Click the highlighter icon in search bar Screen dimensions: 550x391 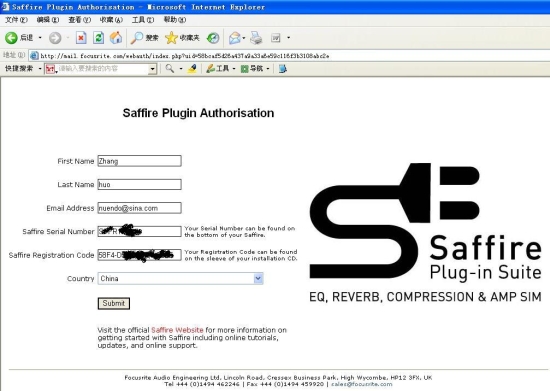(x=192, y=69)
